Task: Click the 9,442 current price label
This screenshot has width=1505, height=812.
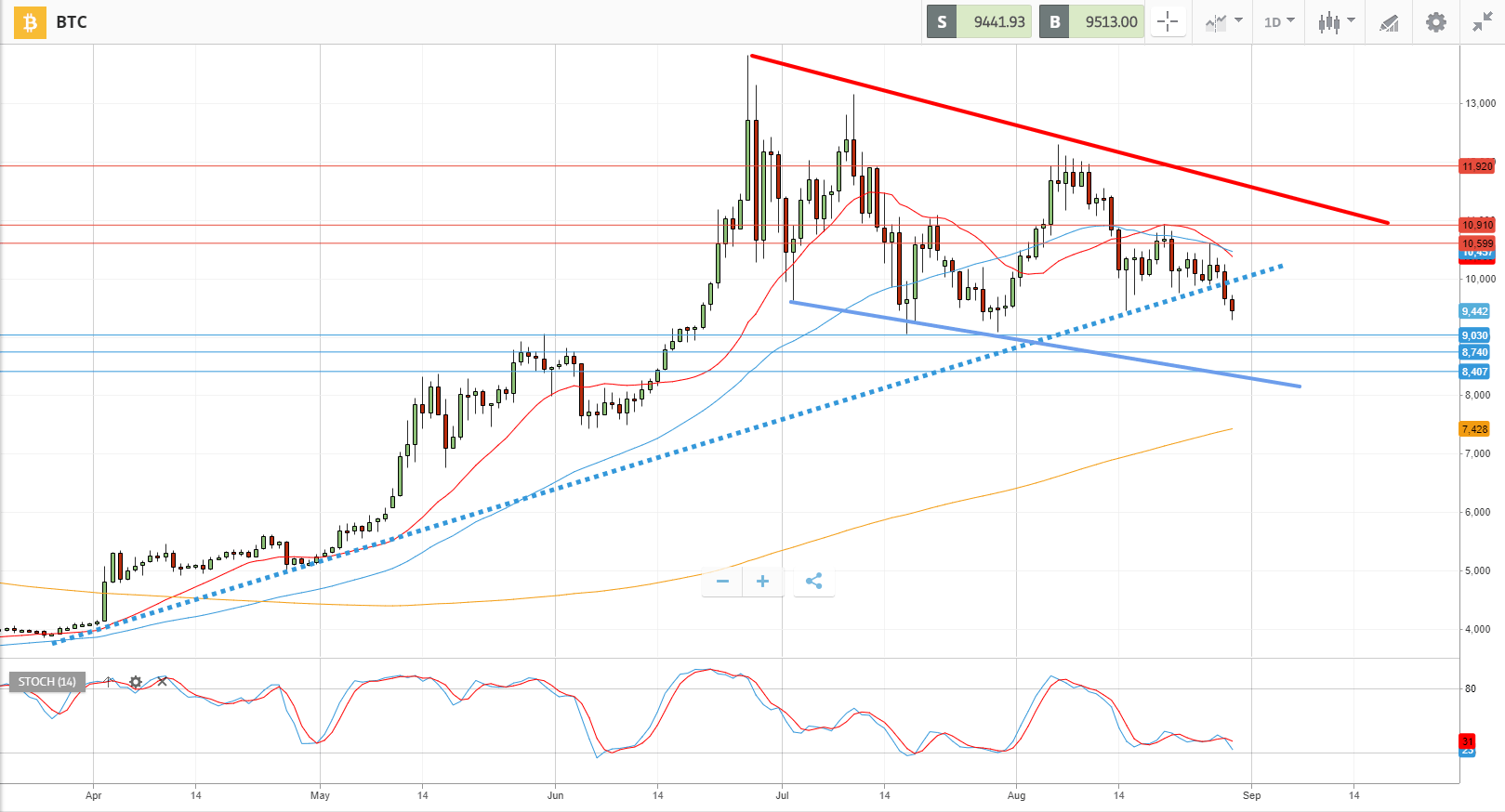Action: pos(1474,311)
